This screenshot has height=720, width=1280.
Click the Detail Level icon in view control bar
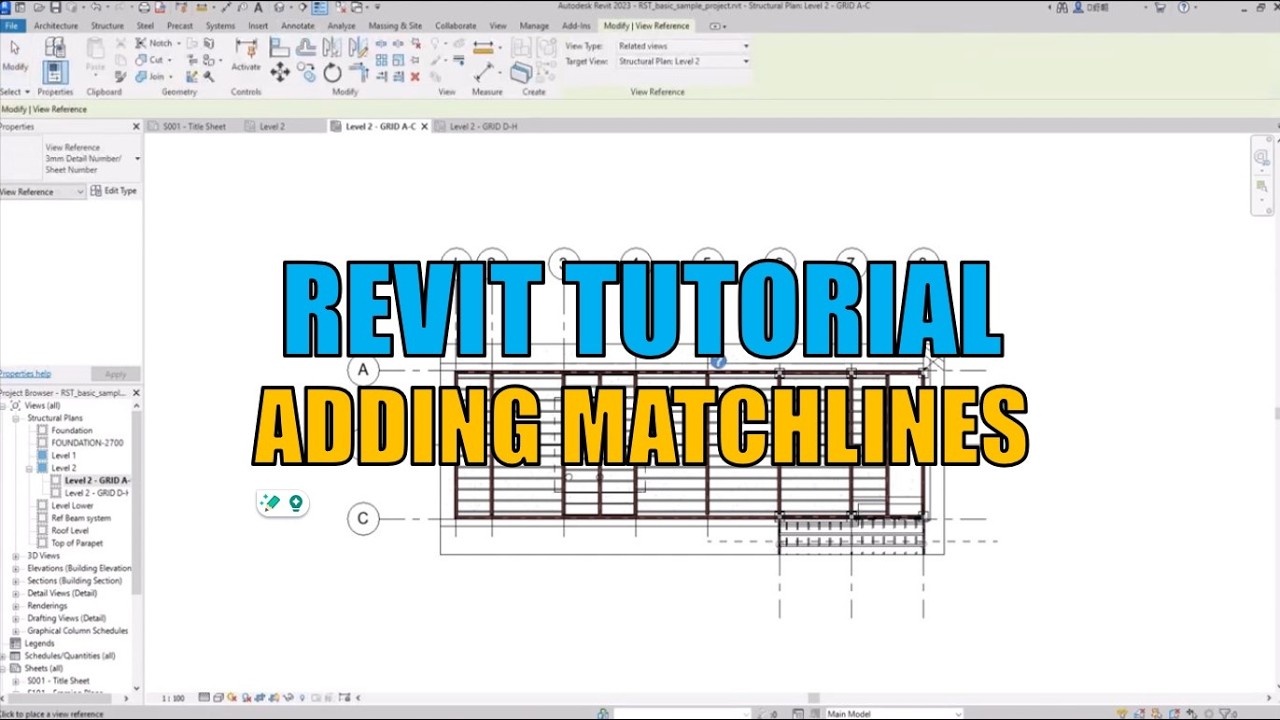[x=204, y=697]
